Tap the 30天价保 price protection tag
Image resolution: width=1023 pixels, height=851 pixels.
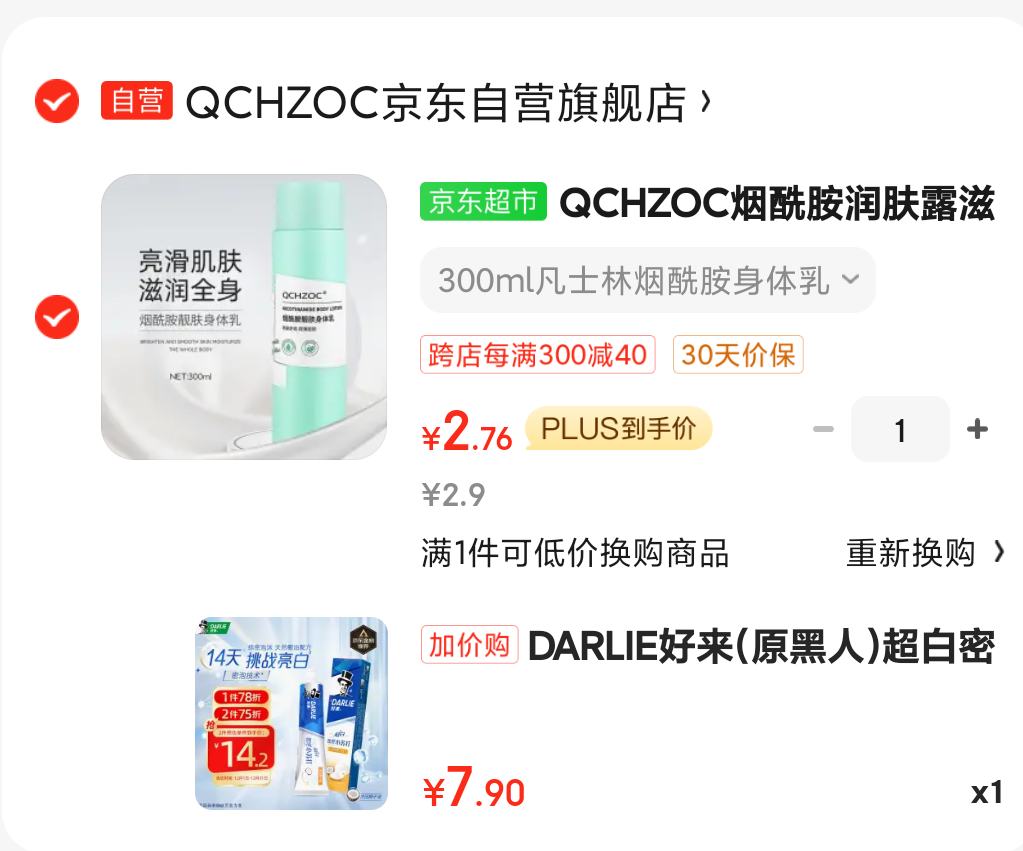738,354
